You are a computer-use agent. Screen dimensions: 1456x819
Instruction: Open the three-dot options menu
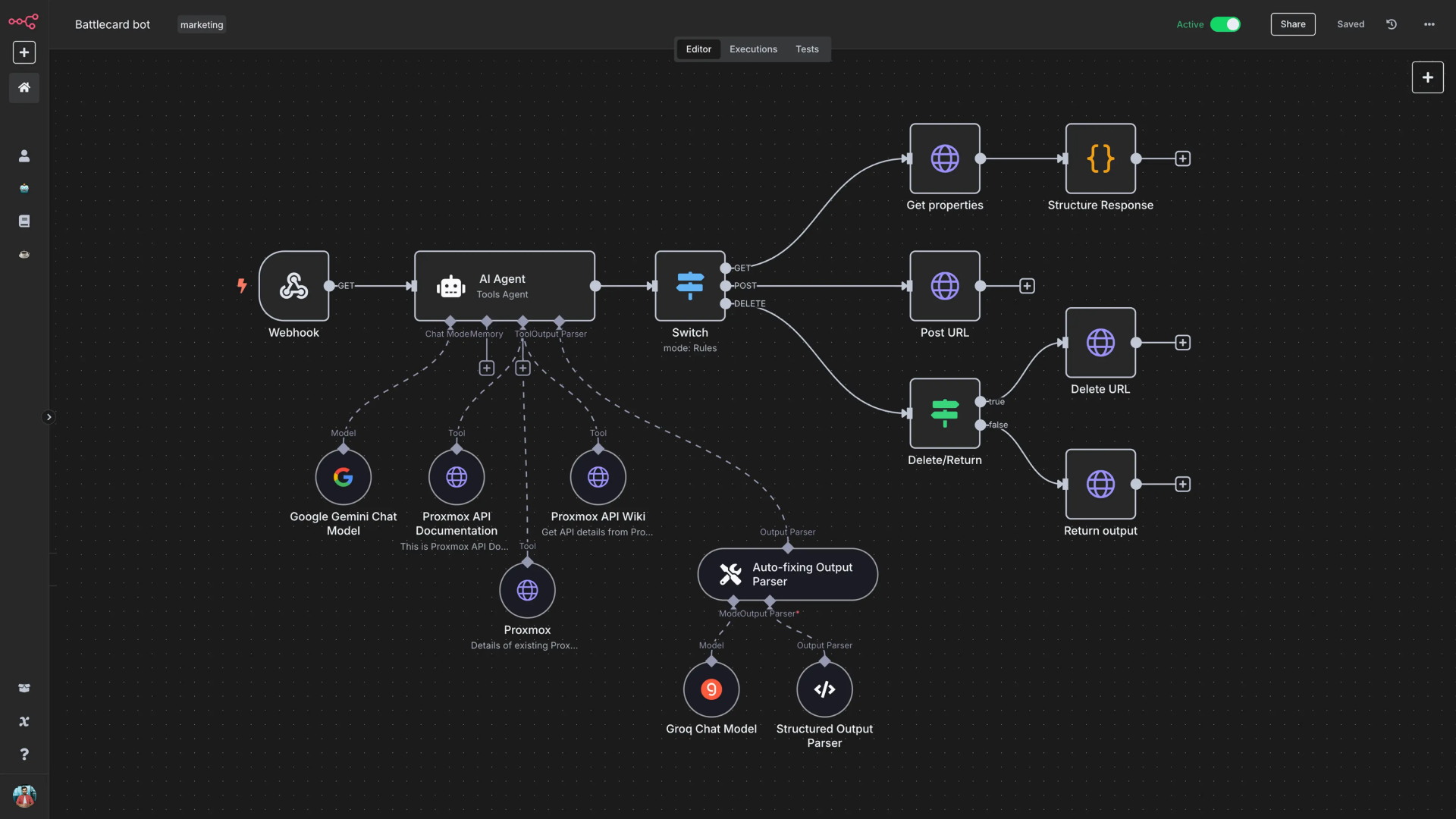click(1429, 24)
